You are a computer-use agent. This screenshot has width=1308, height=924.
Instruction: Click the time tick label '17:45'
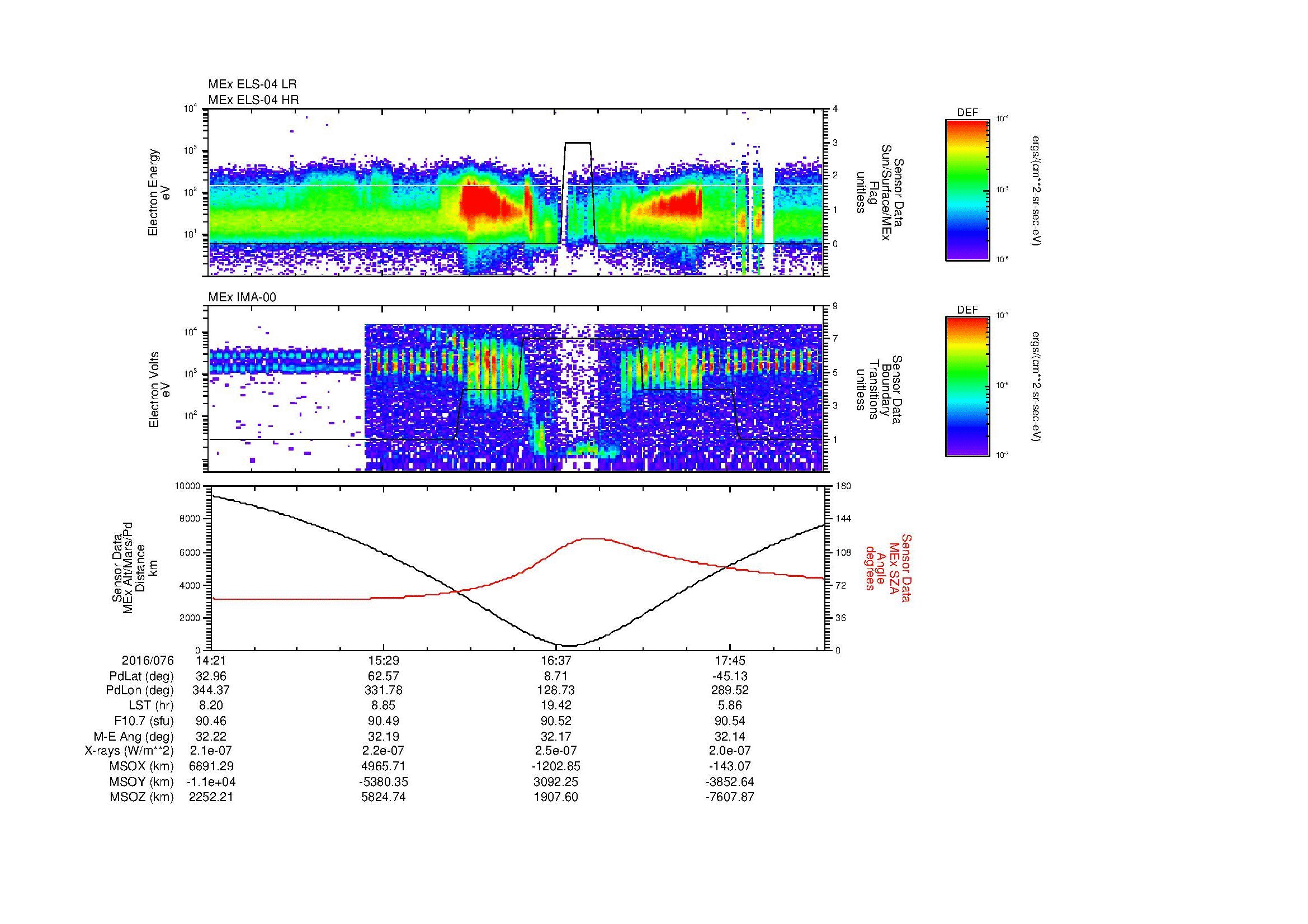(x=730, y=661)
